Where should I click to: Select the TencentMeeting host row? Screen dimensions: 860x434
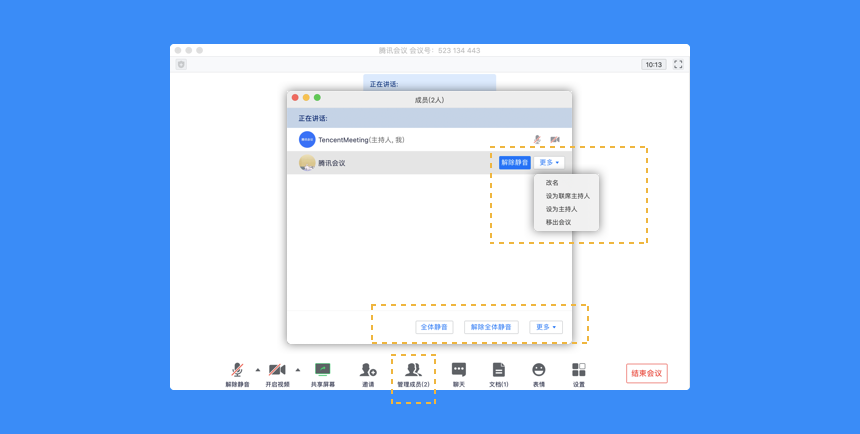click(x=429, y=139)
